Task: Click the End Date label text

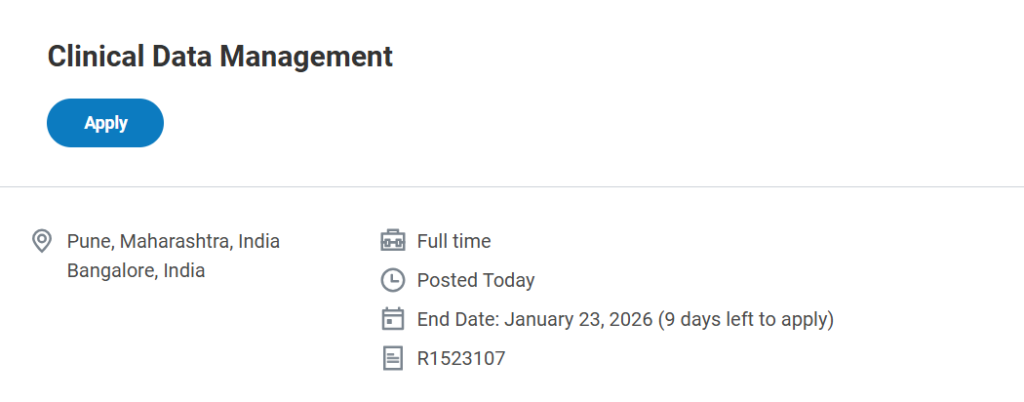Action: 458,319
